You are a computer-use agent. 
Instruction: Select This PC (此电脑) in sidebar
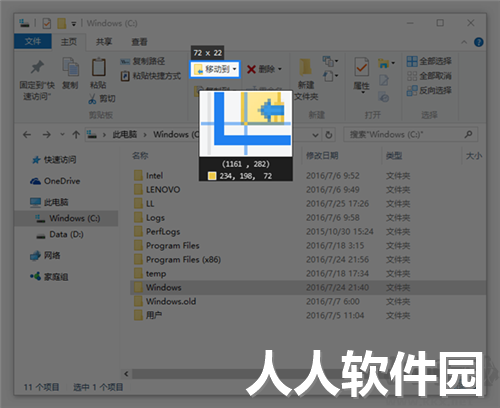click(x=56, y=202)
